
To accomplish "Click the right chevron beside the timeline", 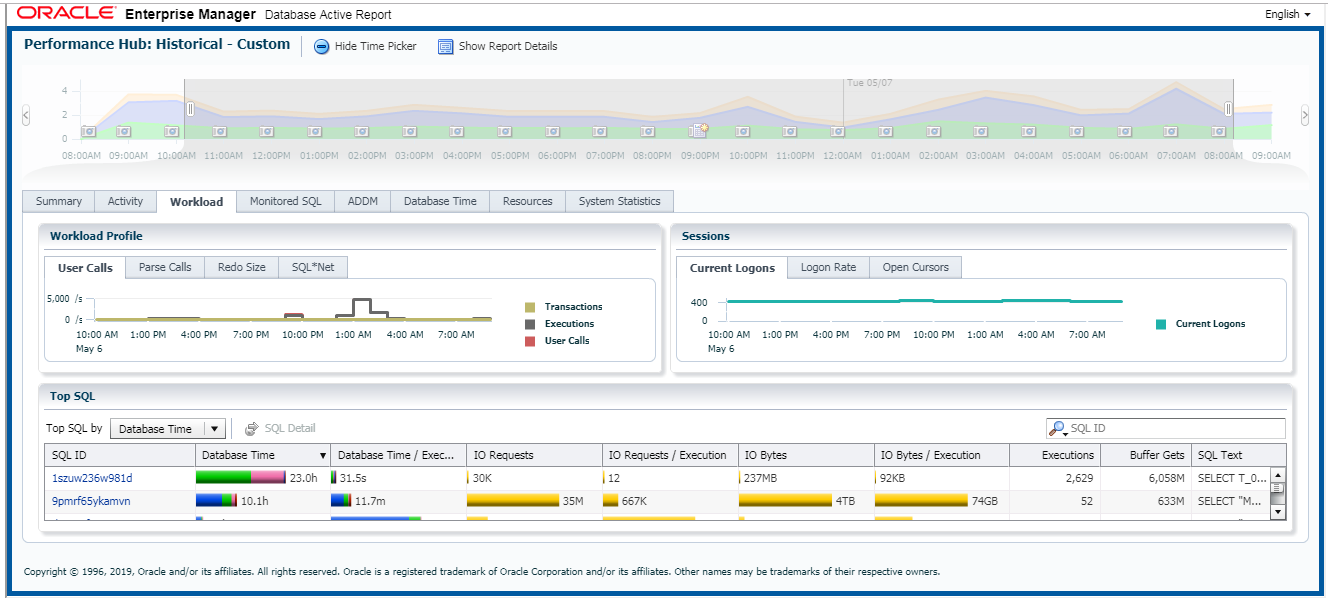I will click(x=1305, y=115).
